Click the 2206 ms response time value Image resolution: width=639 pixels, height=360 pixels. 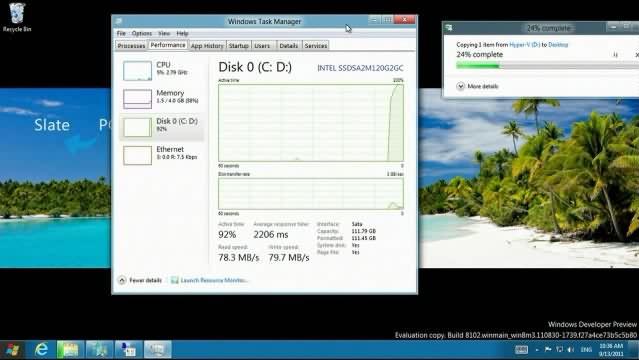click(271, 234)
